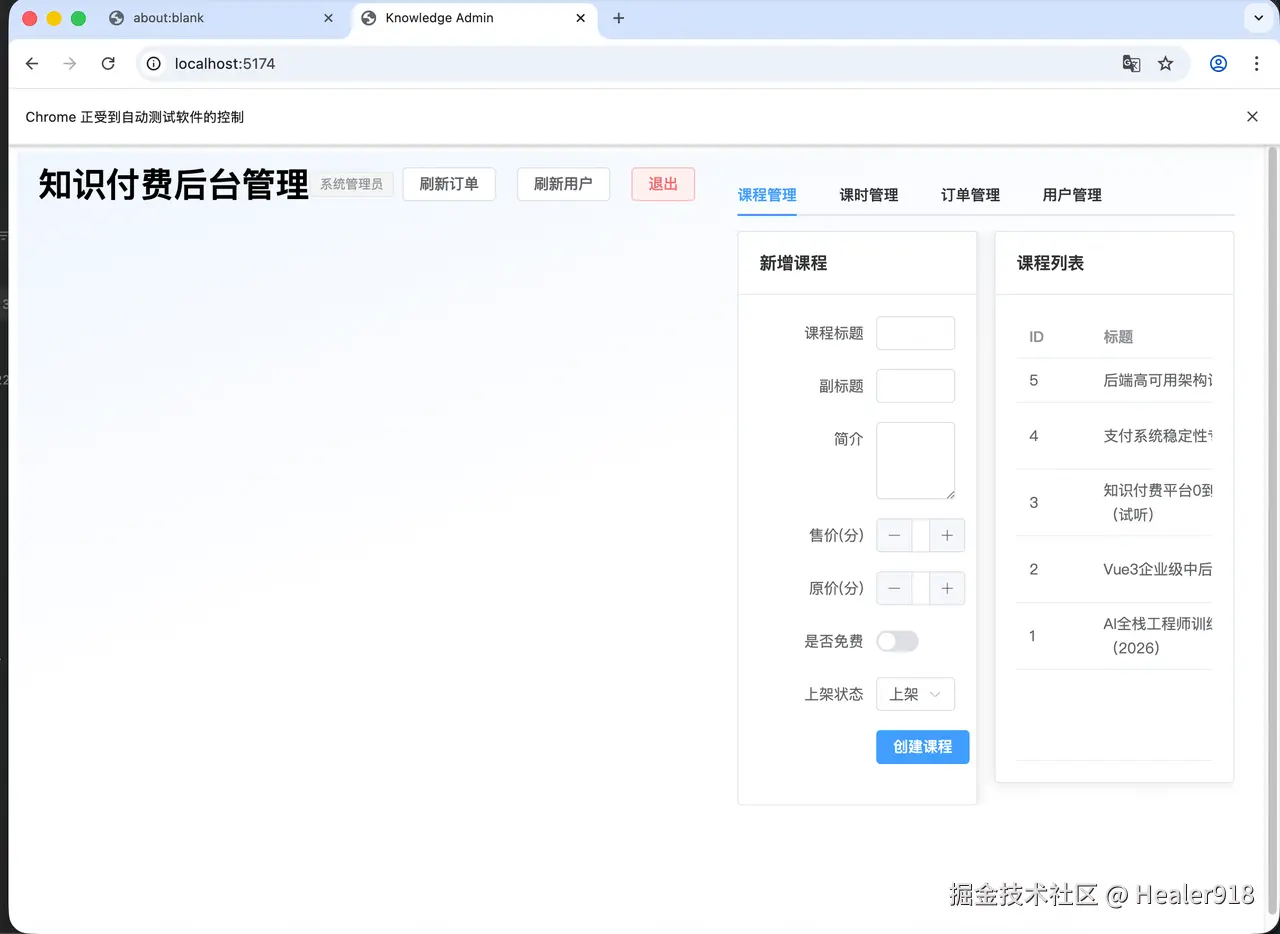Toggle the 是否免费 switch
Viewport: 1280px width, 934px height.
897,641
